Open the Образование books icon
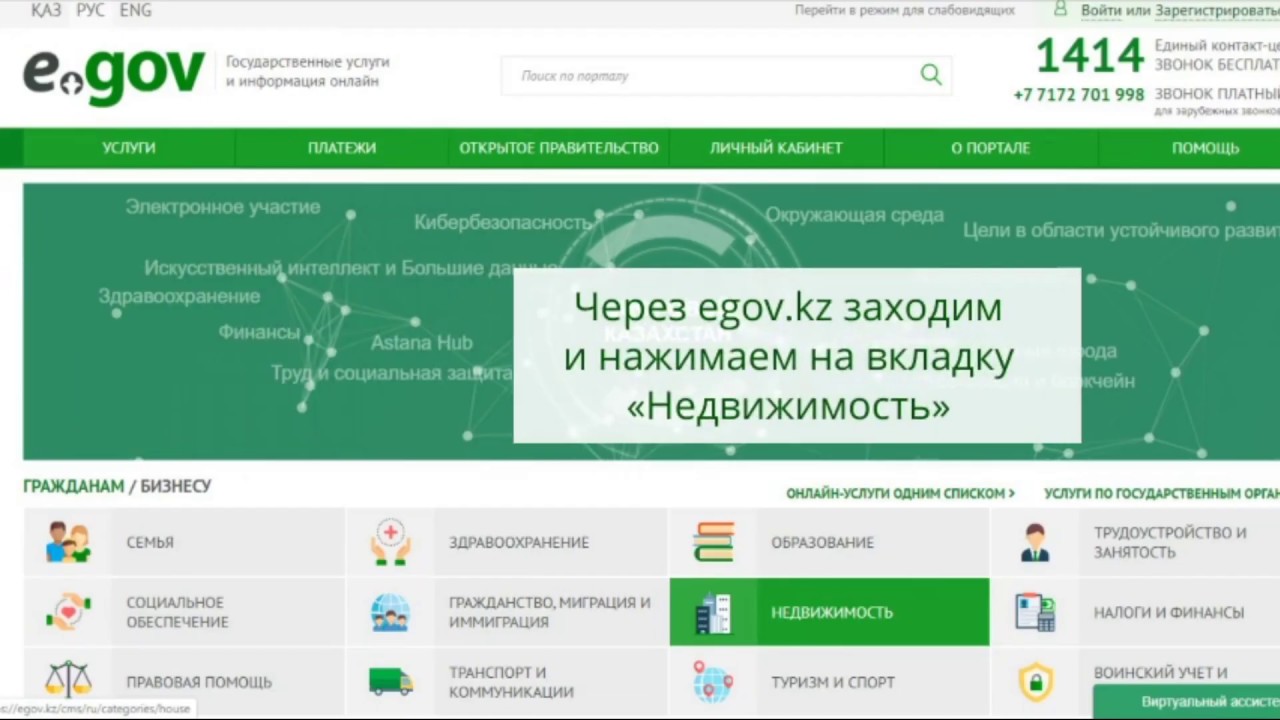This screenshot has width=1280, height=720. point(713,542)
